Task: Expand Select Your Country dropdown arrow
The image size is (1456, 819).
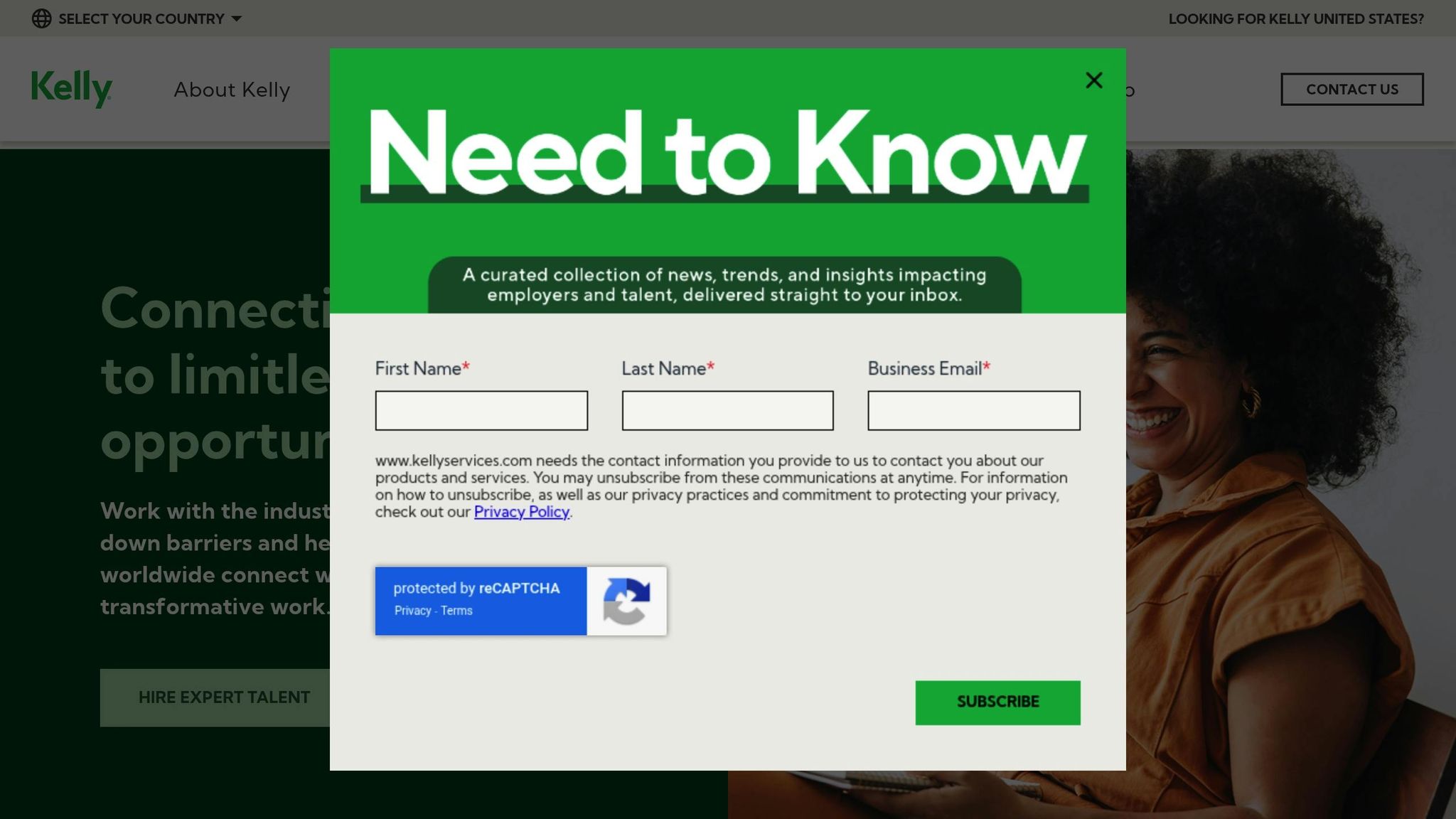Action: click(237, 18)
